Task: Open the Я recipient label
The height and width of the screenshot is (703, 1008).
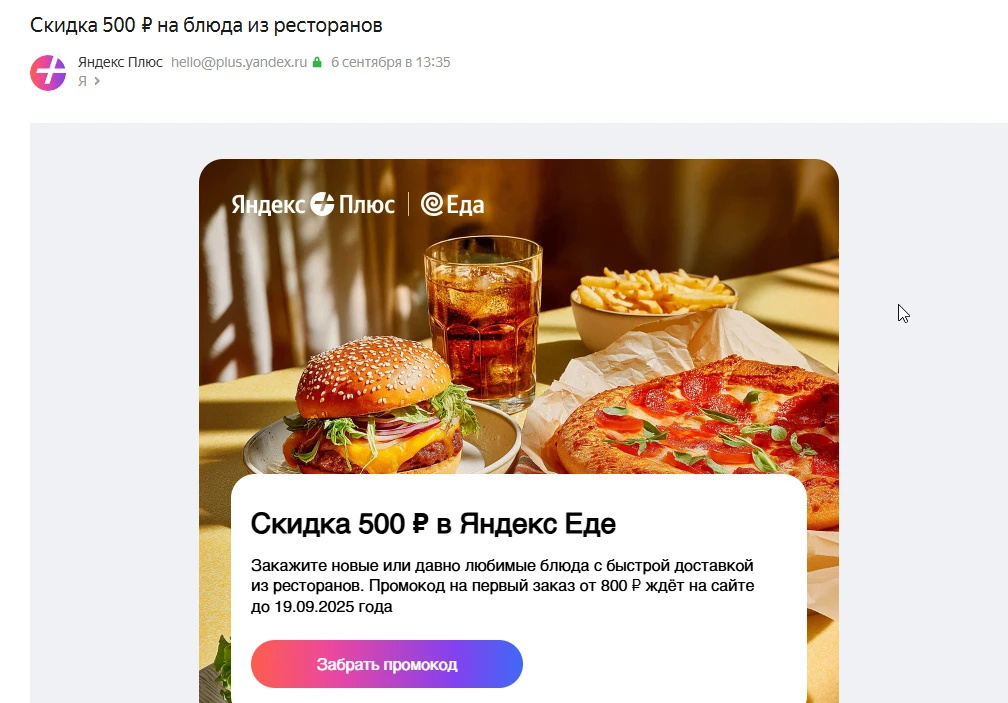Action: point(82,81)
